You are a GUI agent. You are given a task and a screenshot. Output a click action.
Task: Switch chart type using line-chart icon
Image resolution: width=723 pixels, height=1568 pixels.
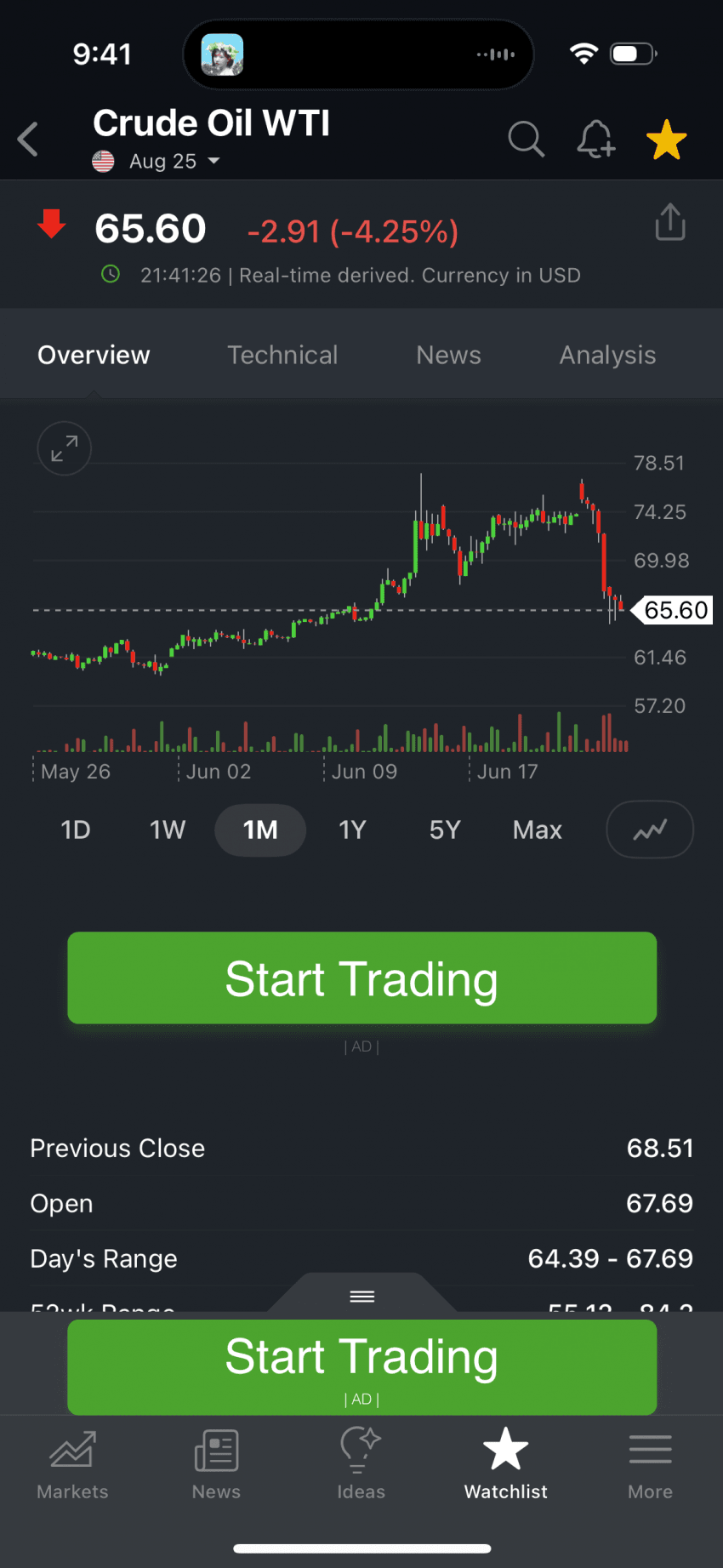point(650,830)
